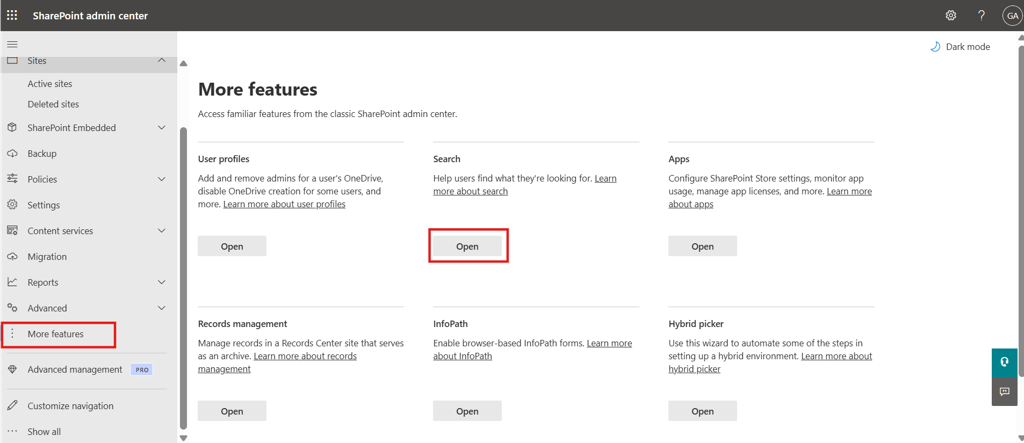Open the teal headset support widget

pos(1004,361)
